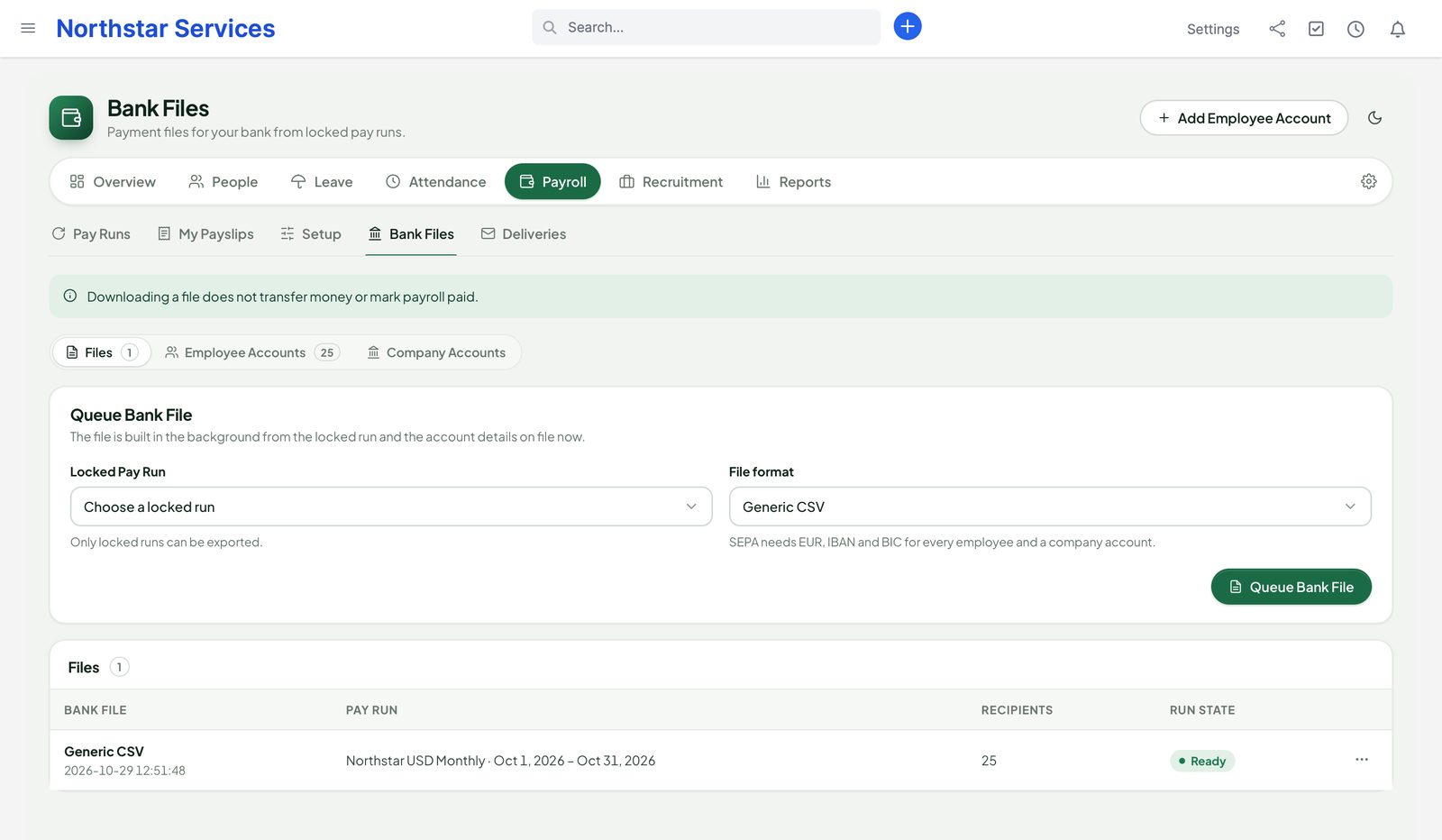This screenshot has height=840, width=1442.
Task: Expand the Locked Pay Run dropdown
Action: pos(391,507)
